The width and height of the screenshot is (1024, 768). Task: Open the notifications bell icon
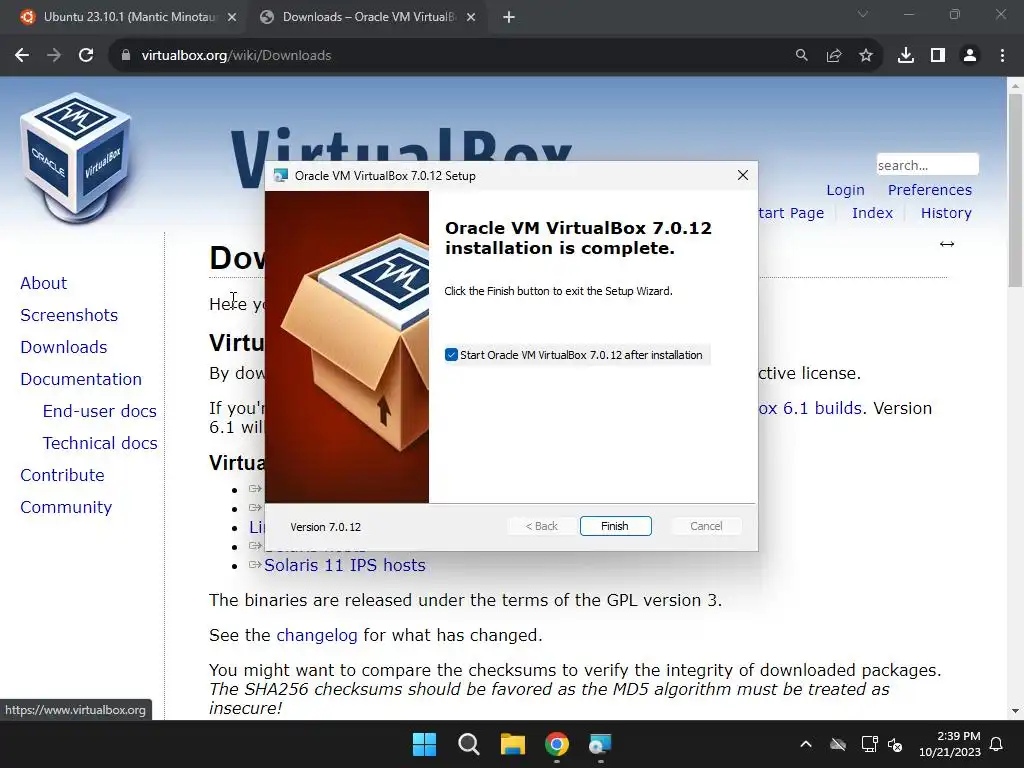pos(997,744)
